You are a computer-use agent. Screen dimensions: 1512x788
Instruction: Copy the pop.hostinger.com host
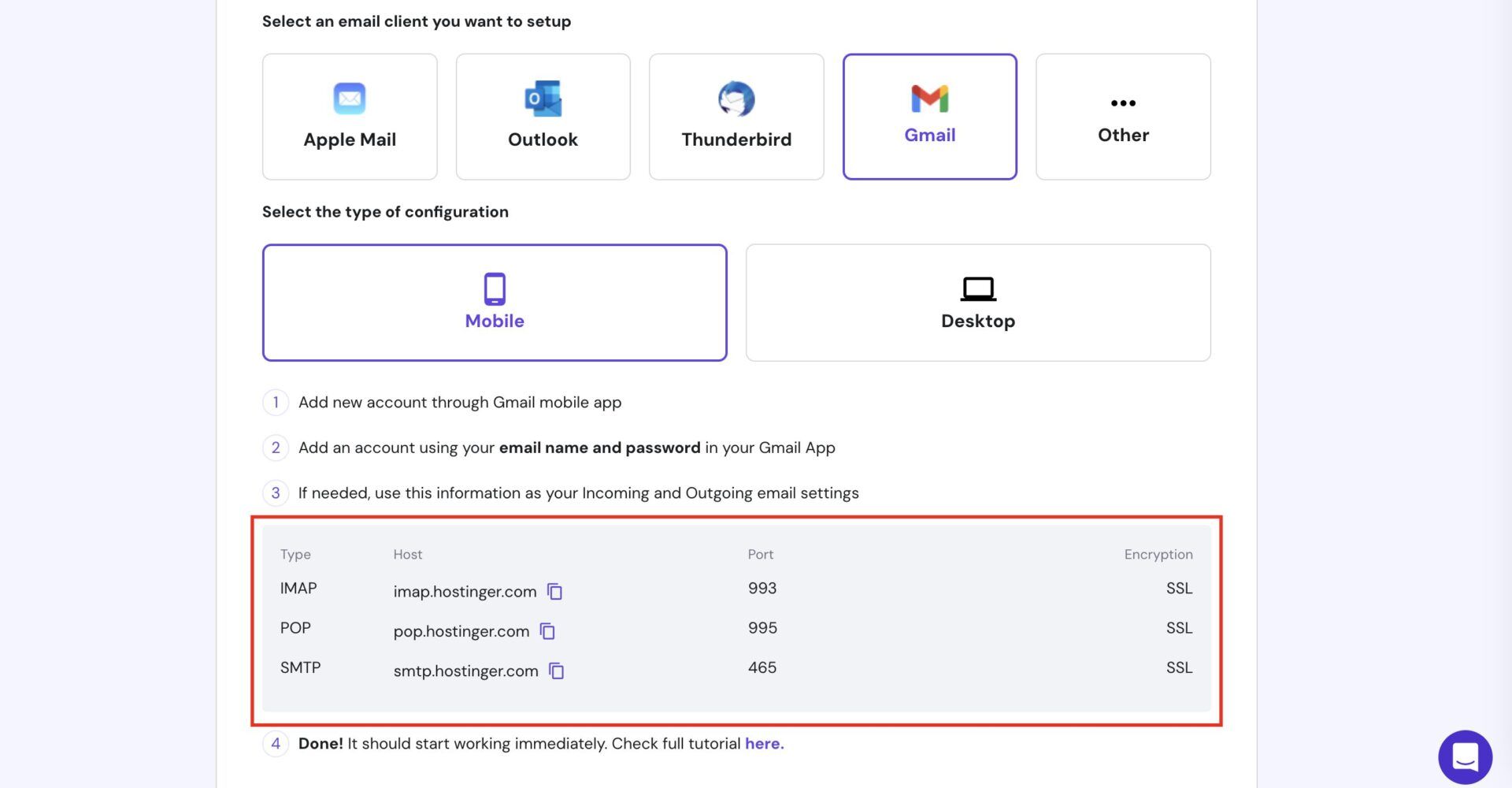(x=547, y=630)
